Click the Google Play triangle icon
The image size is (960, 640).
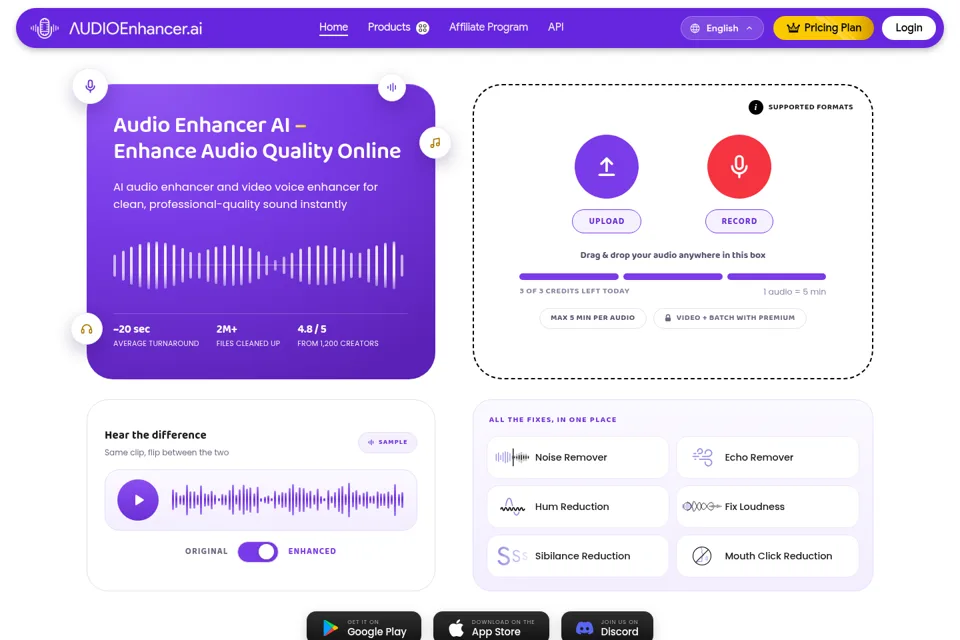coord(331,628)
